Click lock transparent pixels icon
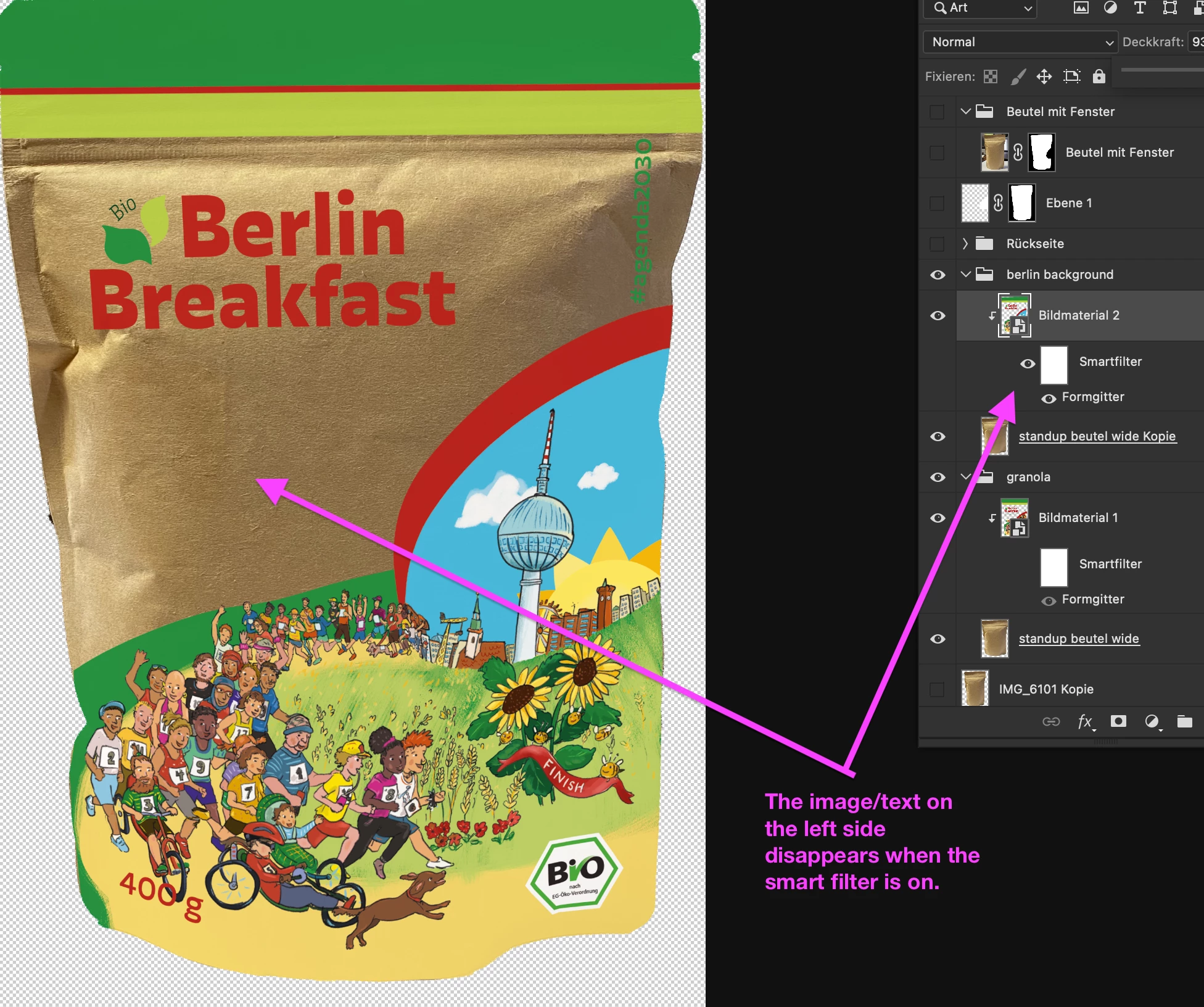Screen dimensions: 1204x1007 click(x=991, y=77)
